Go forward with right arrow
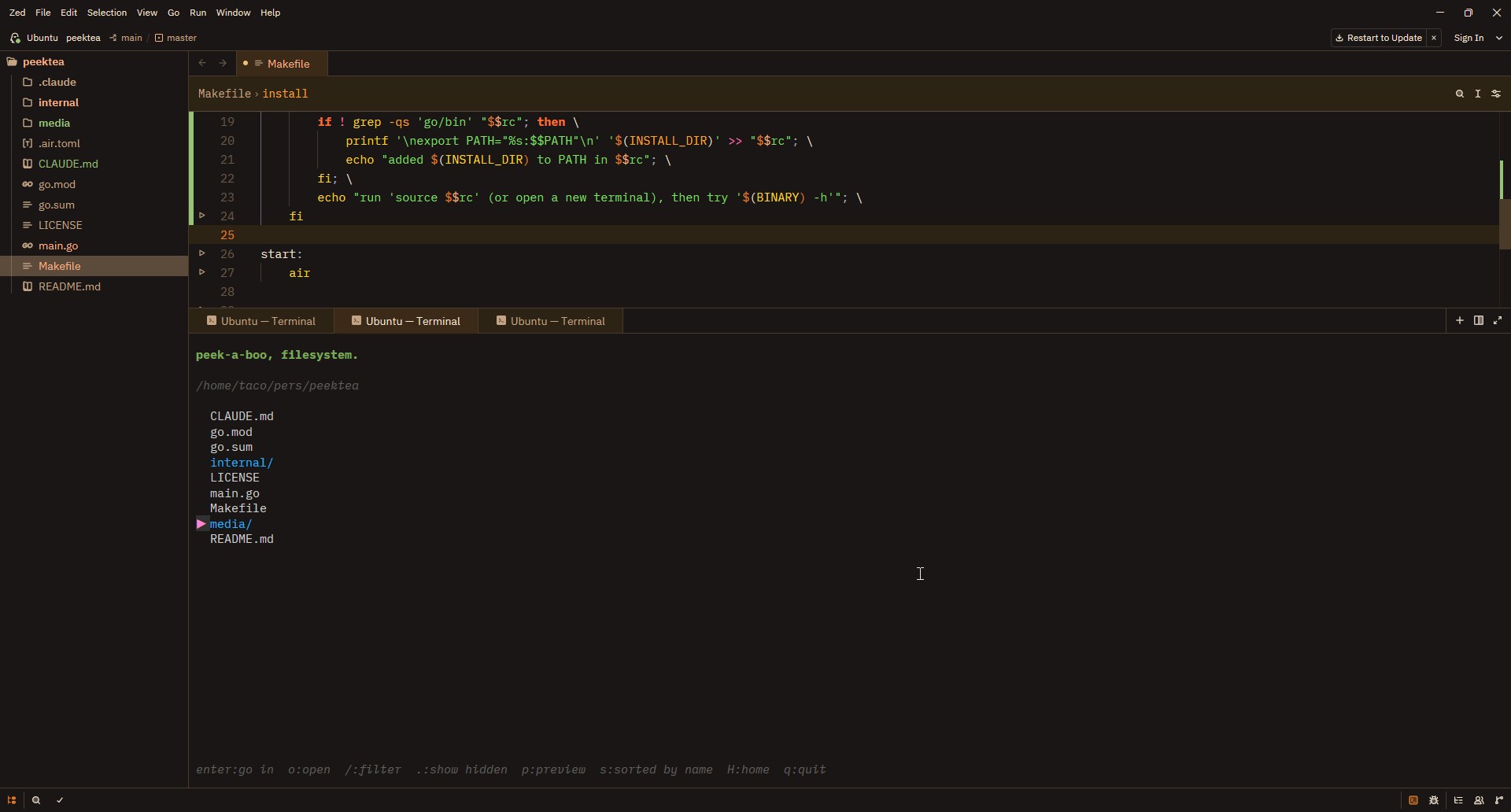The image size is (1511, 812). tap(223, 63)
